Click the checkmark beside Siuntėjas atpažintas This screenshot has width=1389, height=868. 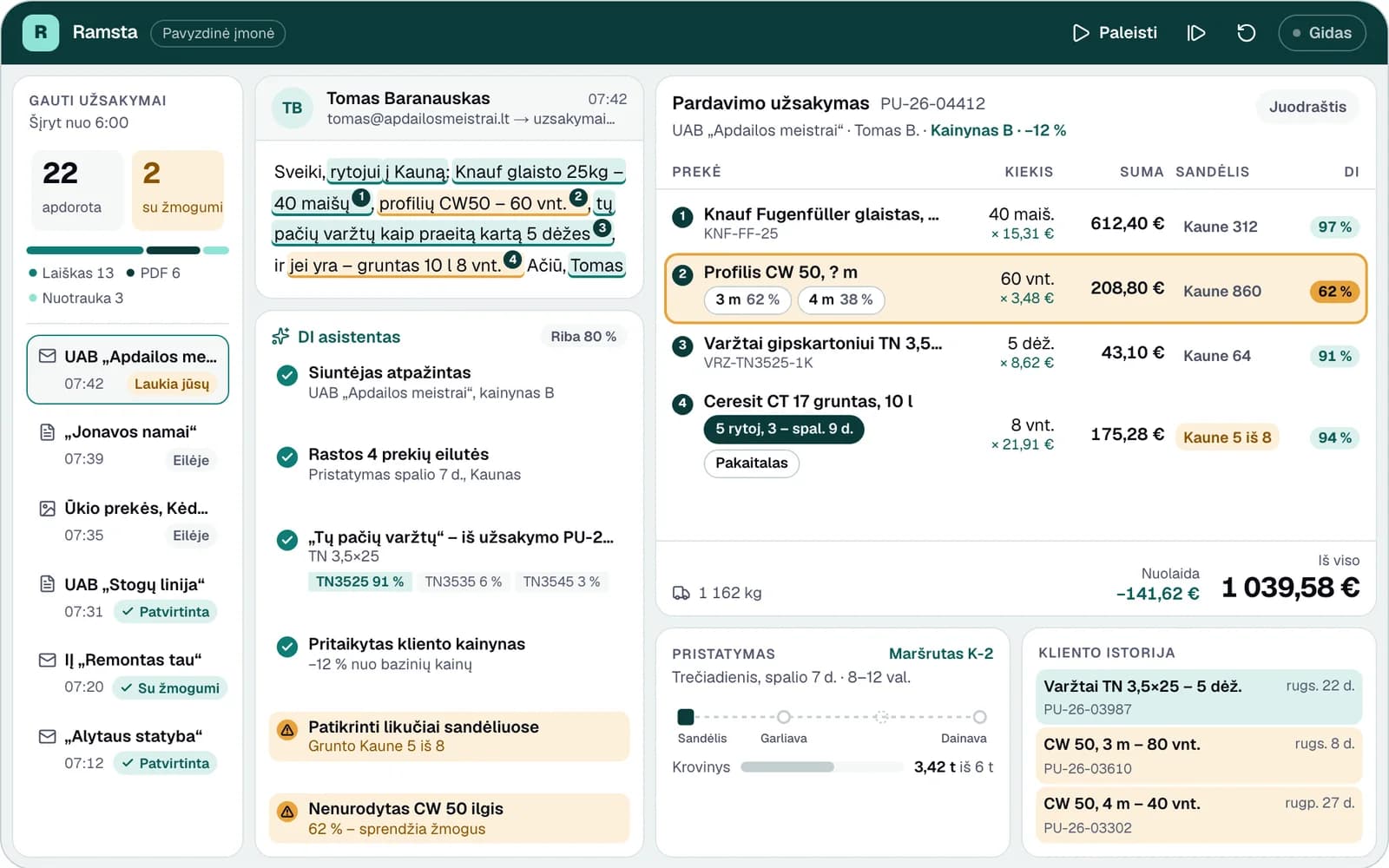286,375
